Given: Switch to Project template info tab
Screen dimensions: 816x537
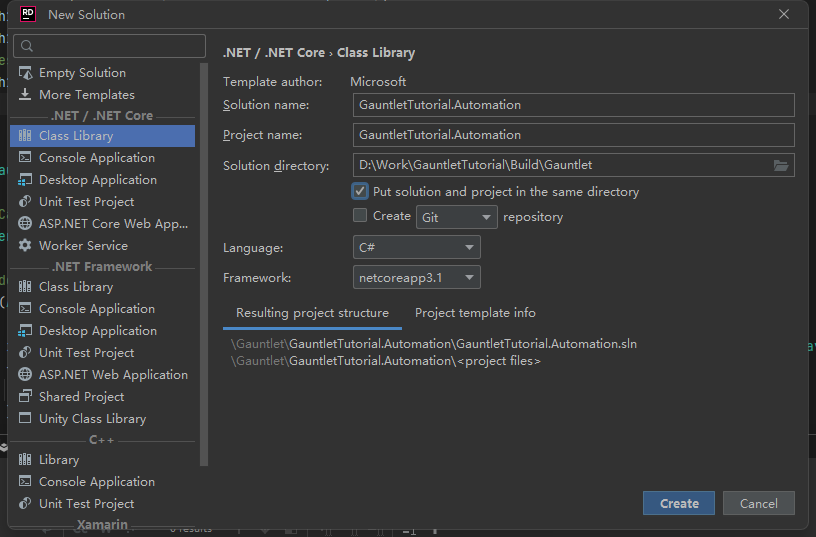Looking at the screenshot, I should coord(475,313).
